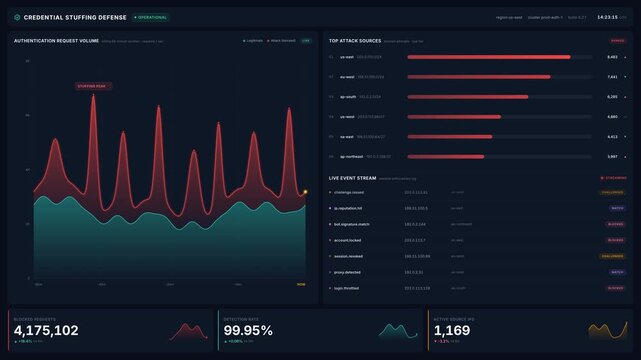This screenshot has height=360, width=641.
Task: Click the STREAMING indicator in the event stream
Action: pos(614,178)
